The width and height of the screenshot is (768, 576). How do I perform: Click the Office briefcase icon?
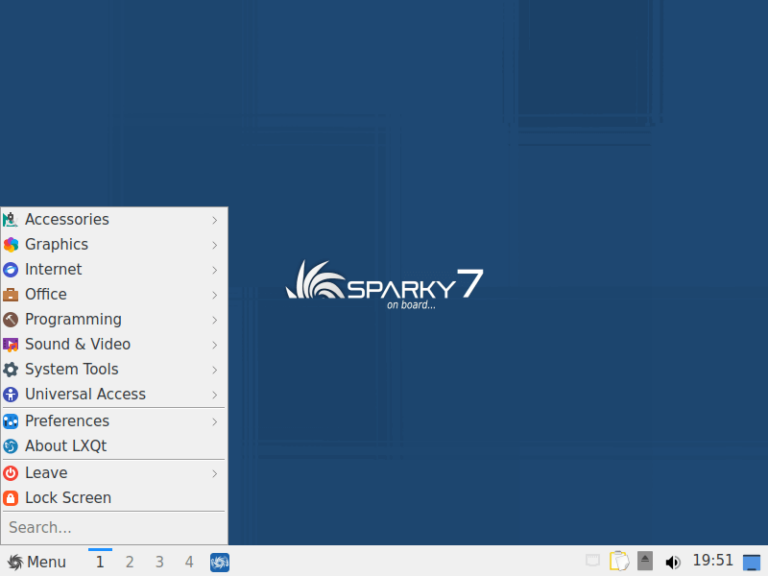(11, 294)
